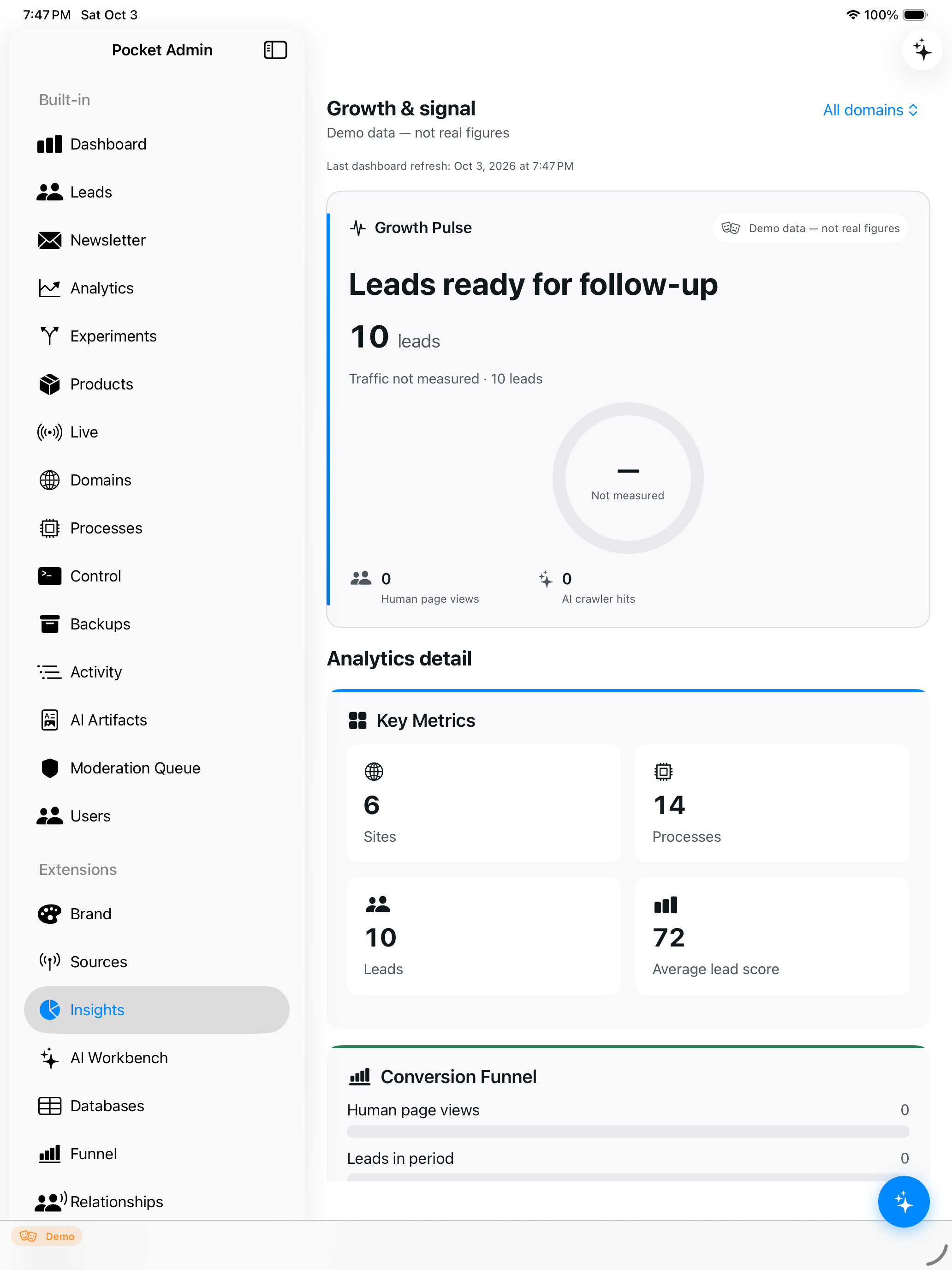Open the Sites metric card
The width and height of the screenshot is (952, 1270).
[x=483, y=804]
